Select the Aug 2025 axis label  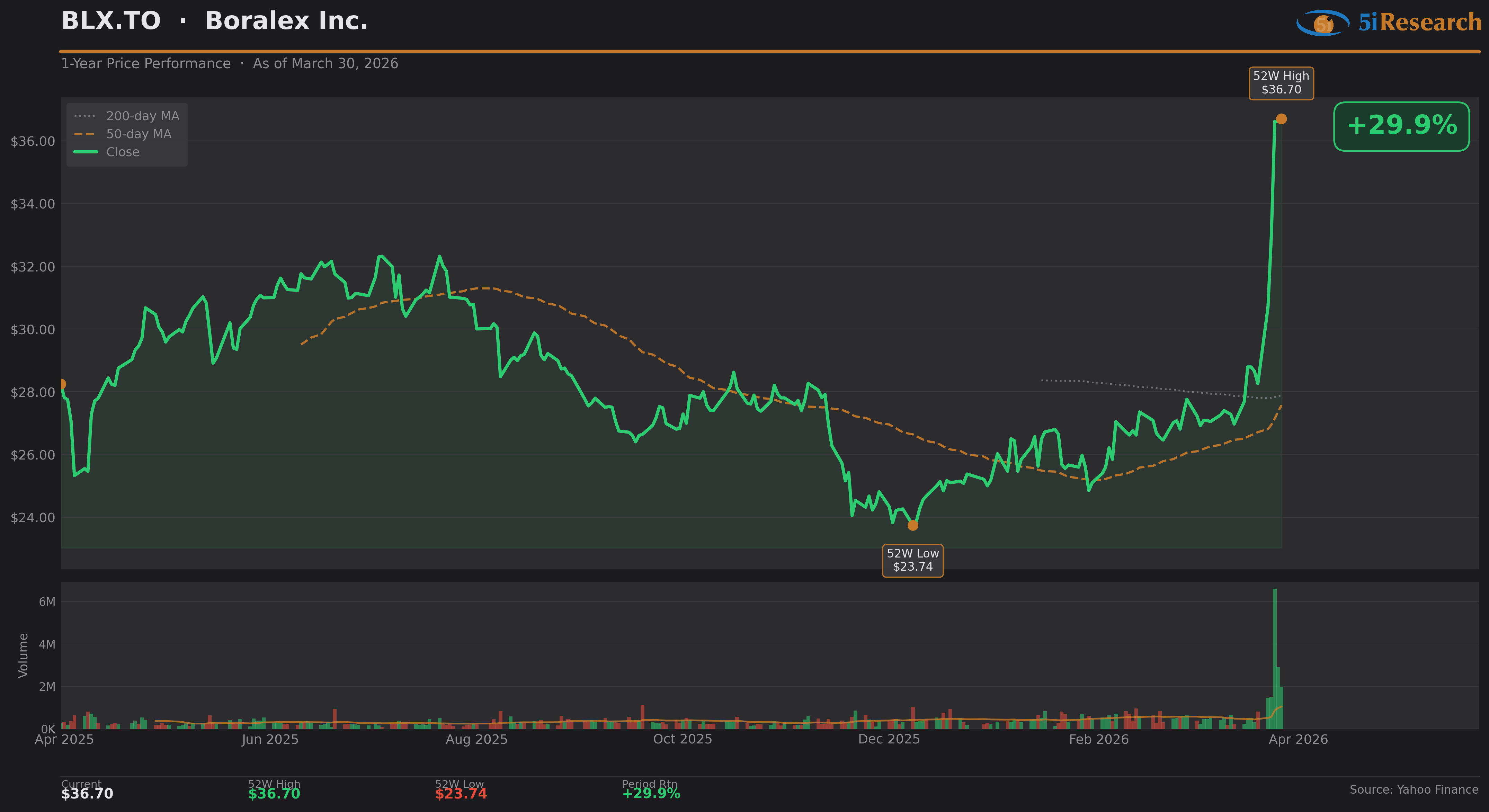click(x=476, y=739)
